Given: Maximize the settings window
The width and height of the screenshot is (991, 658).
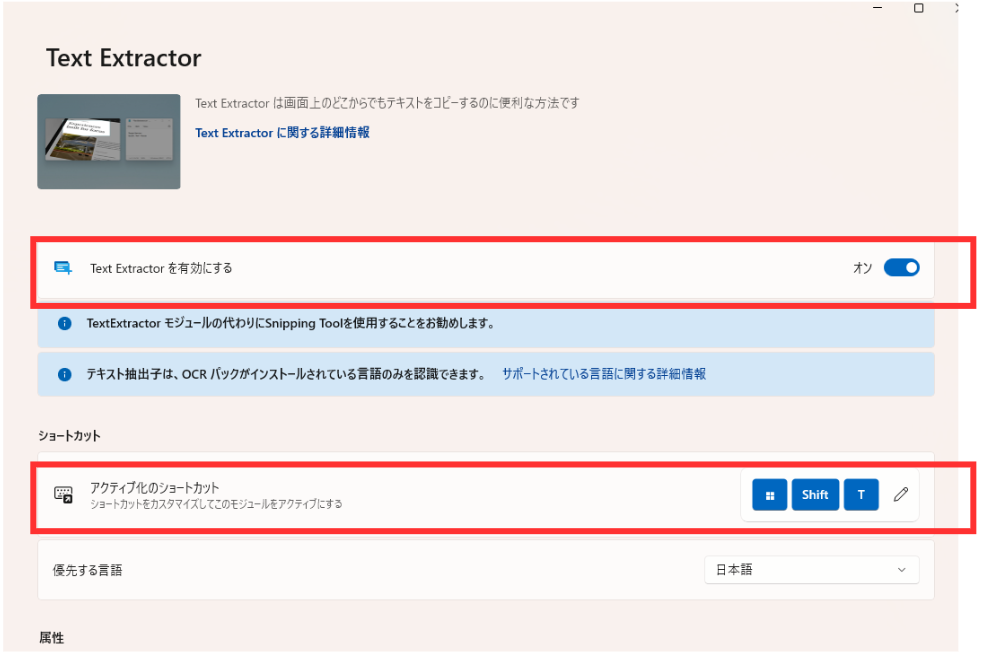Looking at the screenshot, I should tap(918, 8).
